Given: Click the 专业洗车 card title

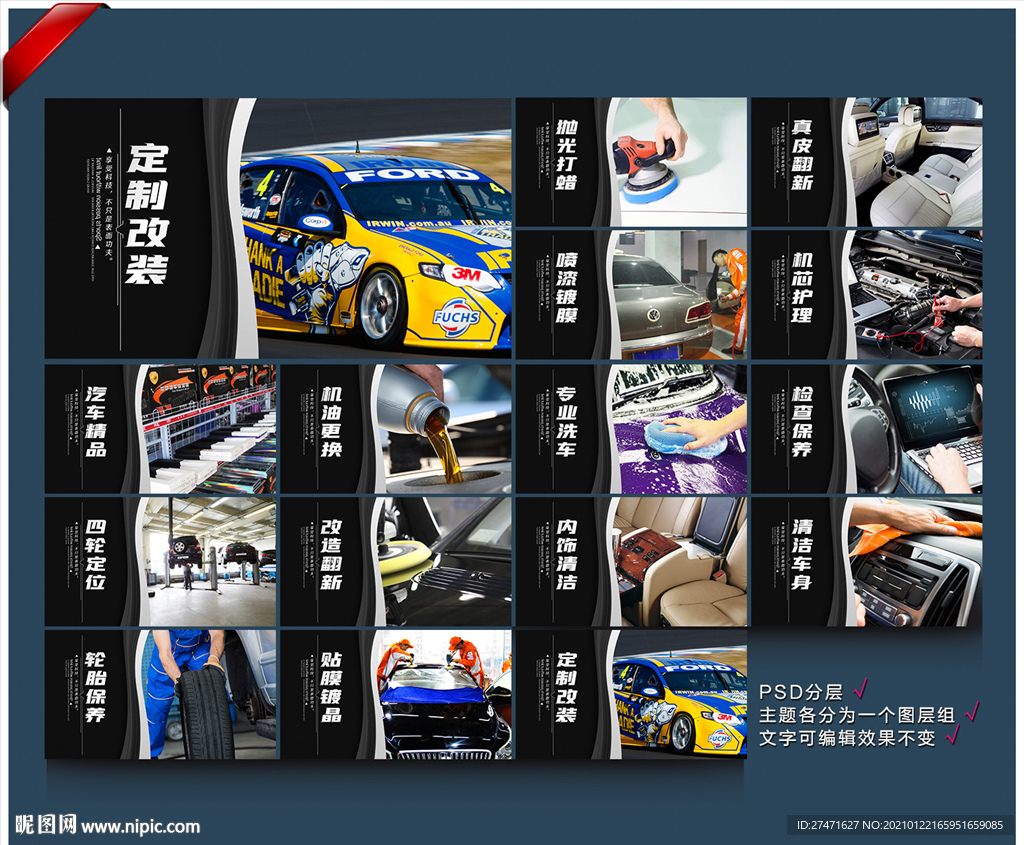Looking at the screenshot, I should coord(566,422).
